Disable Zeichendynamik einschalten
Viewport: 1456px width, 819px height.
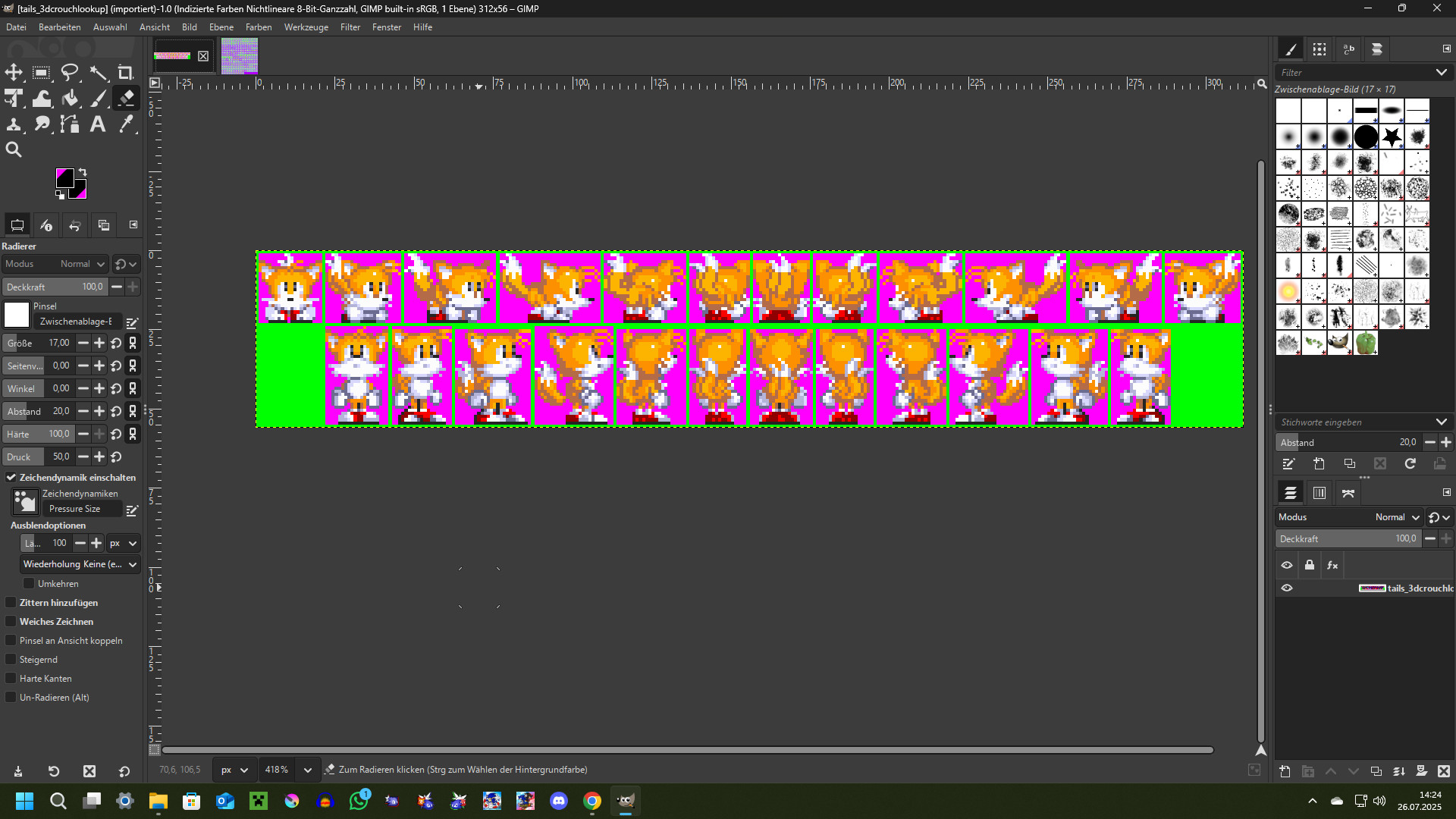coord(11,477)
